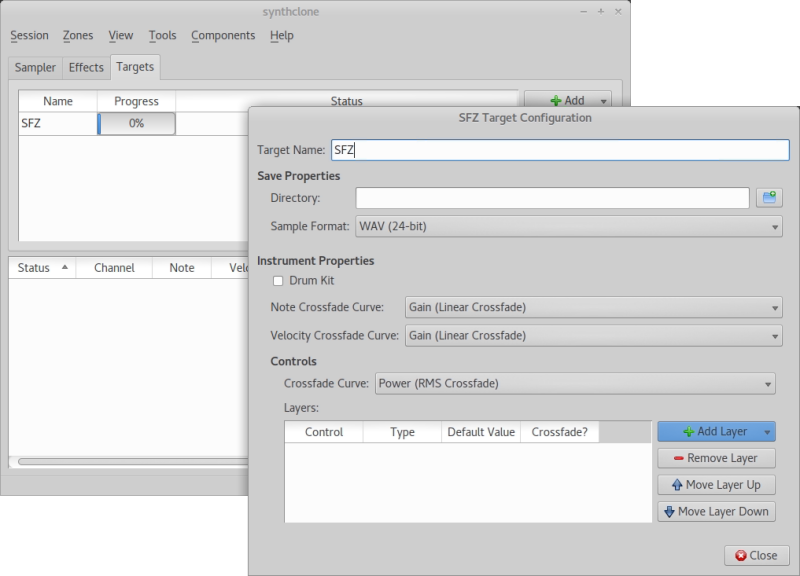Click the horizontal scrollbar in zones table
The height and width of the screenshot is (576, 800).
[133, 462]
